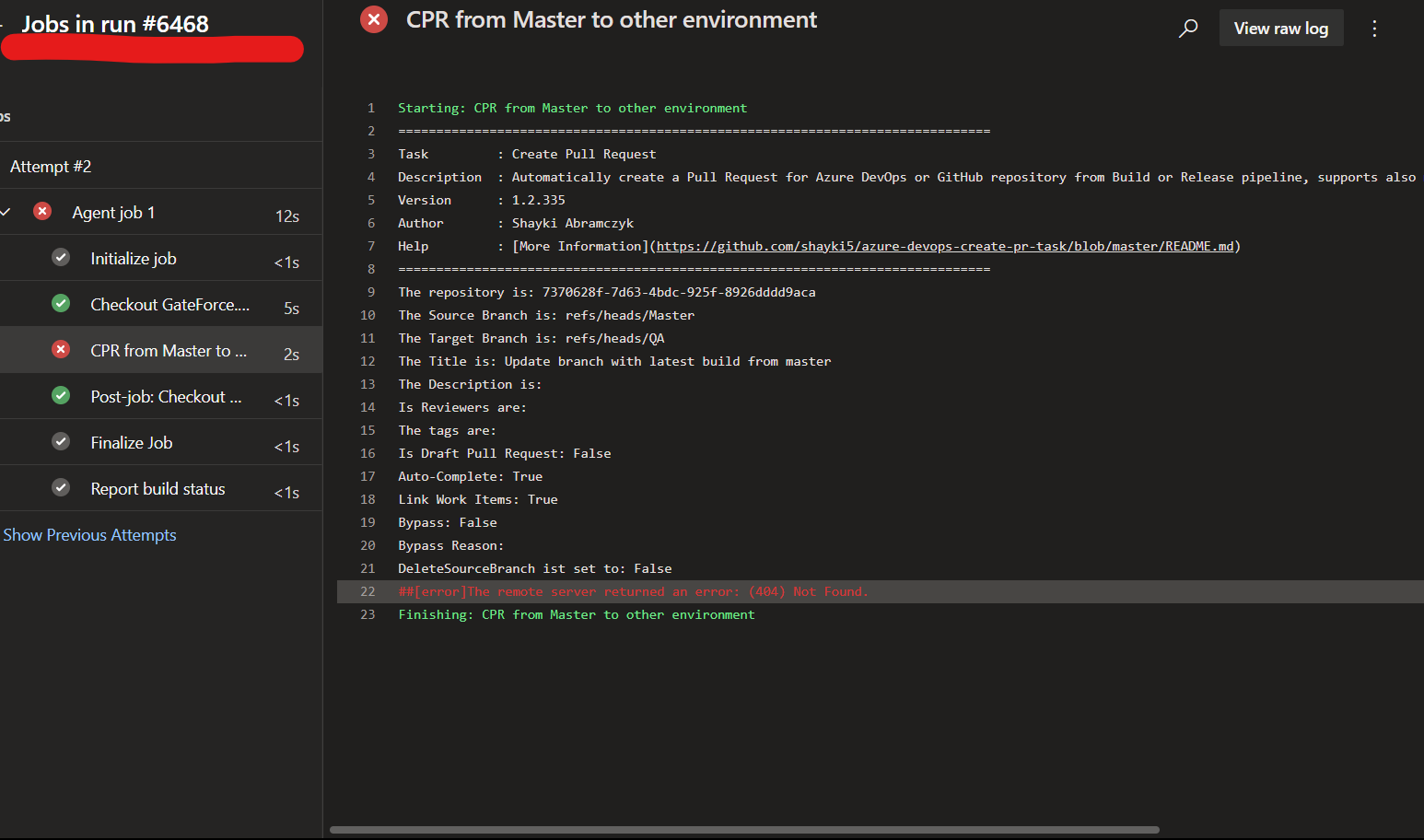Click the checkmark beside Post-job Checkout step
The height and width of the screenshot is (840, 1424).
[61, 395]
